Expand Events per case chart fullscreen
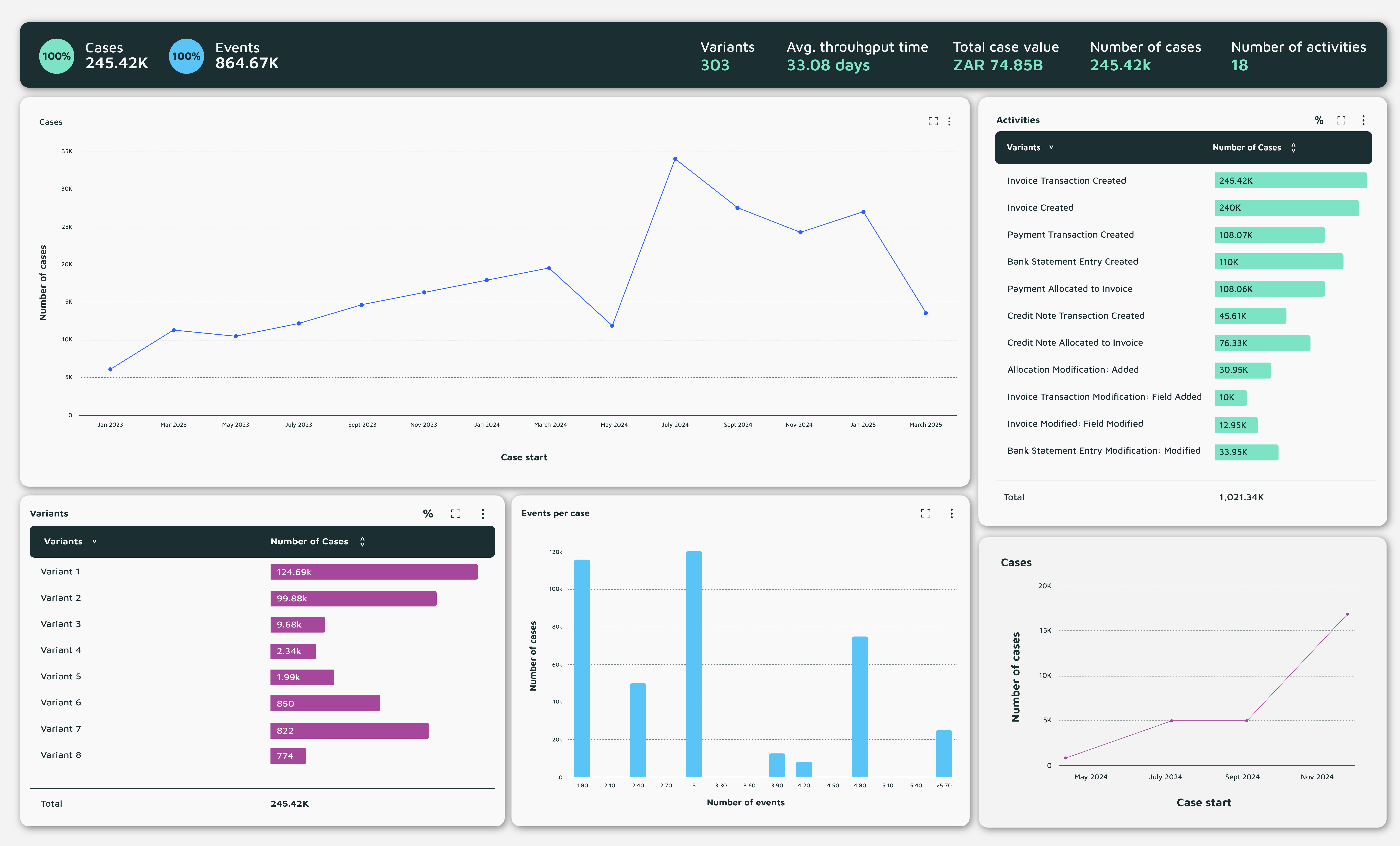This screenshot has width=1400, height=846. tap(926, 513)
